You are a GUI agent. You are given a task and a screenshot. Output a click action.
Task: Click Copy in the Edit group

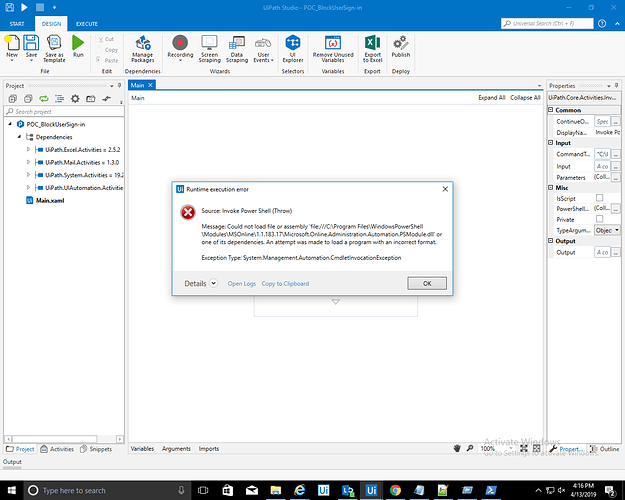[107, 50]
